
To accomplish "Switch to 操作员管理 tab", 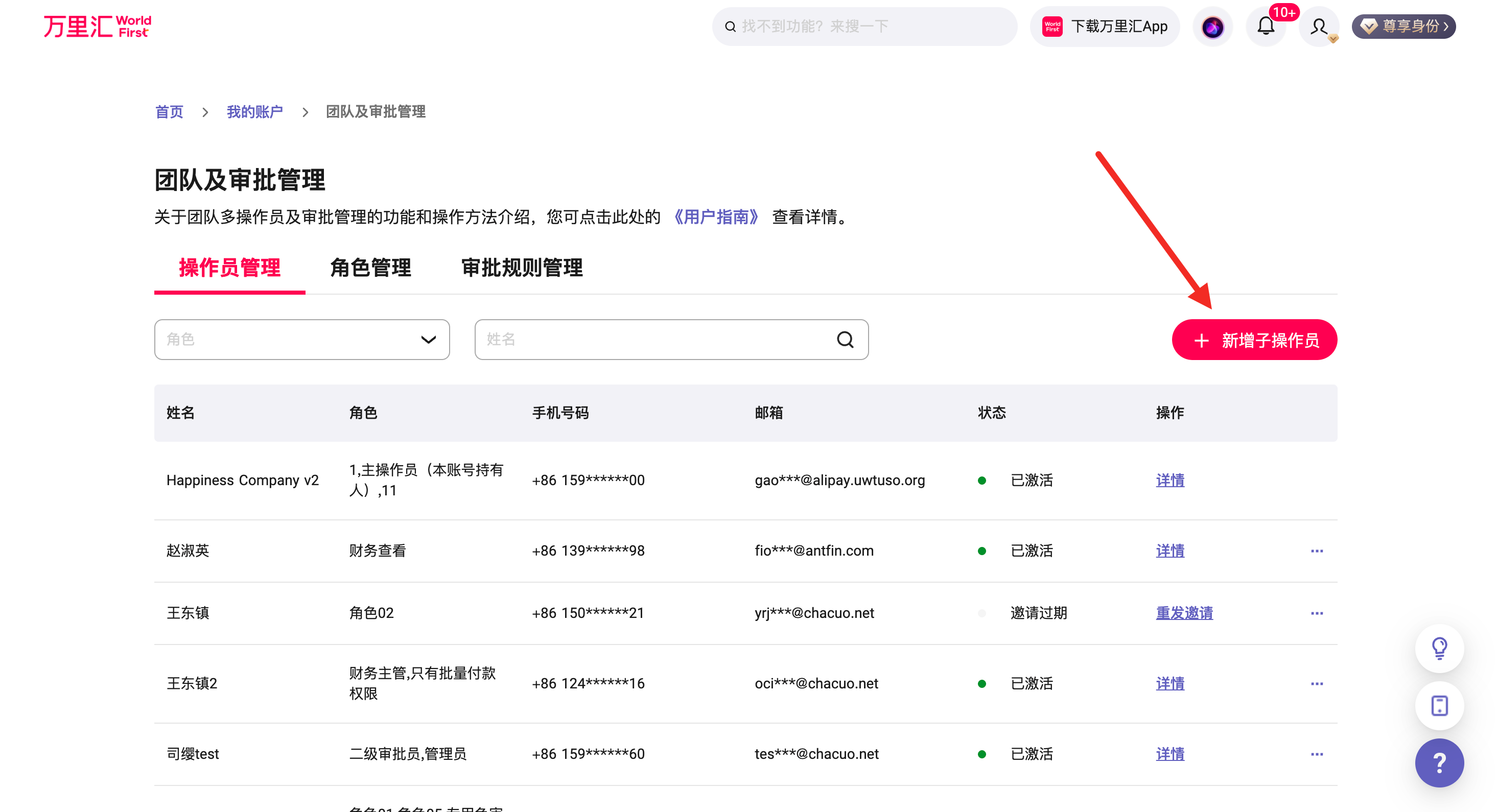I will click(x=229, y=268).
